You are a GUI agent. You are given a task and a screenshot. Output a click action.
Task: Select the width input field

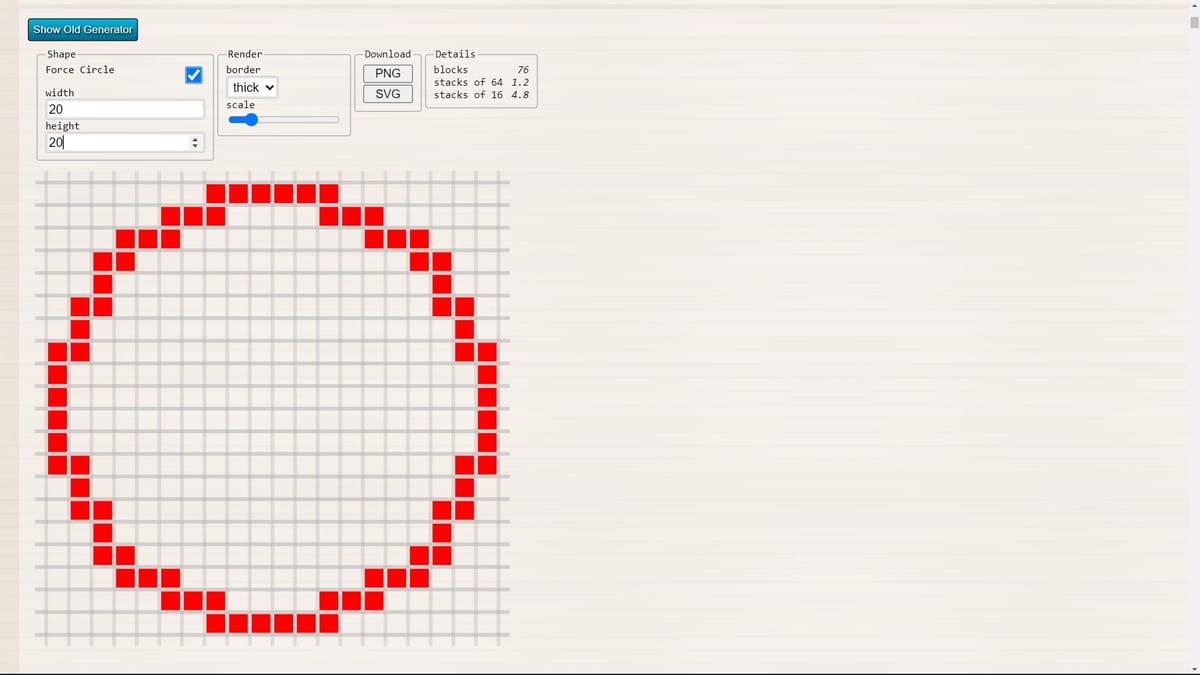click(x=123, y=108)
